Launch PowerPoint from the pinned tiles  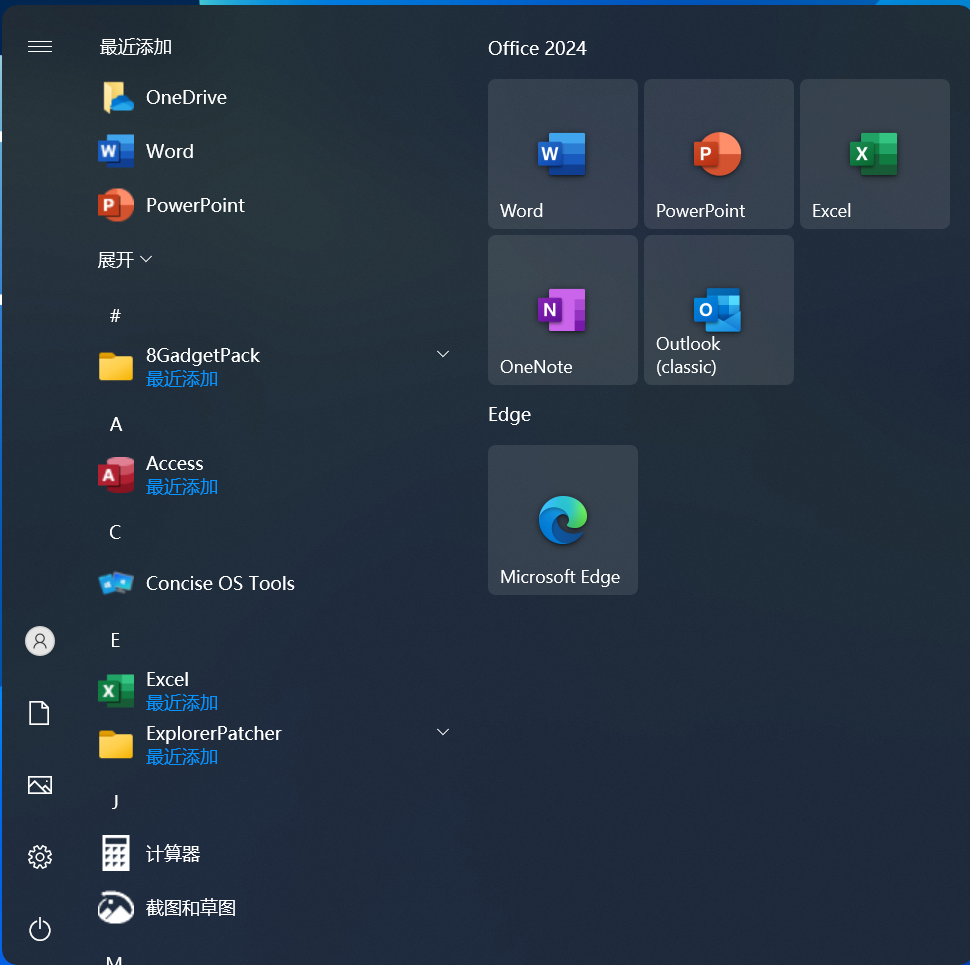click(718, 154)
